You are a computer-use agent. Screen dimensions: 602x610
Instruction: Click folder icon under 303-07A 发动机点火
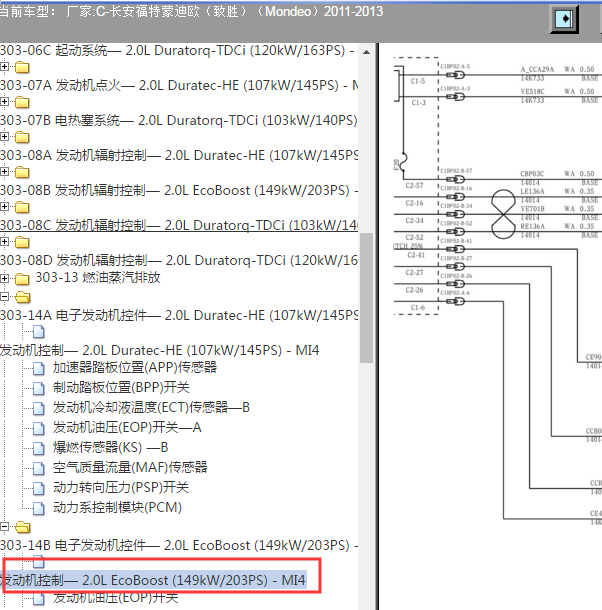click(22, 102)
